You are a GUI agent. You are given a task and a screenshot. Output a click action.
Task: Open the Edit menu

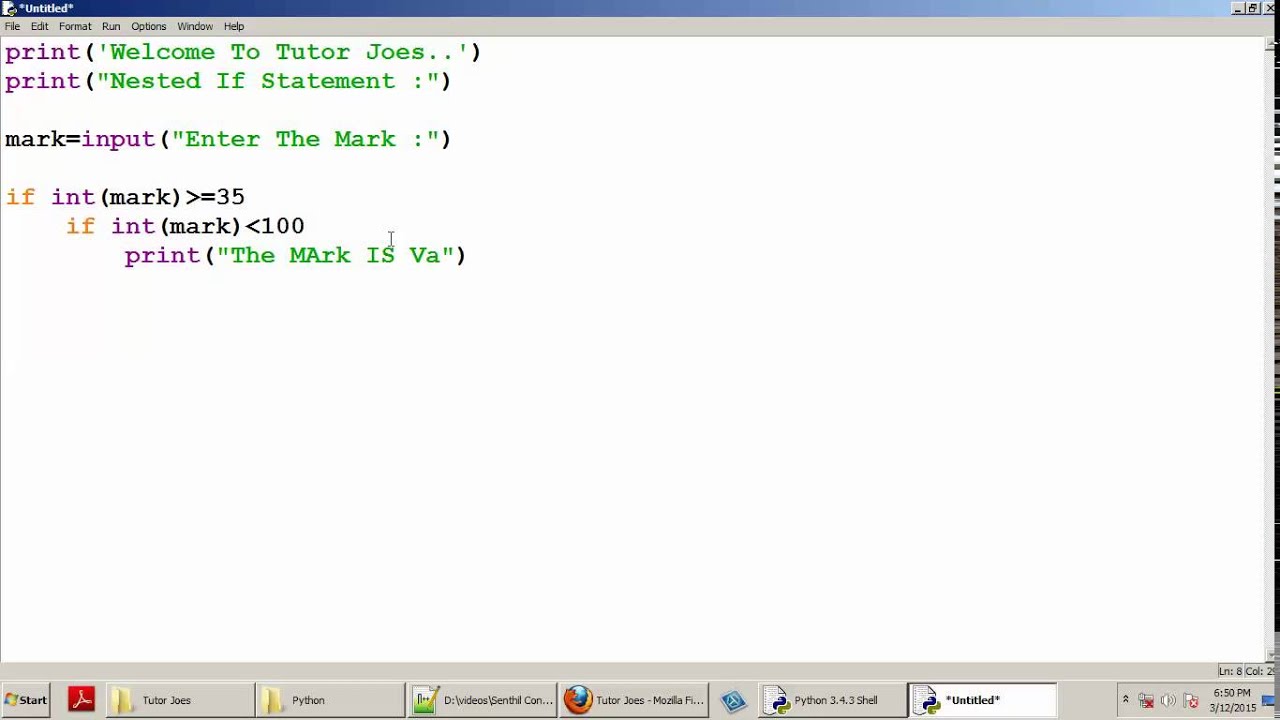click(x=39, y=26)
